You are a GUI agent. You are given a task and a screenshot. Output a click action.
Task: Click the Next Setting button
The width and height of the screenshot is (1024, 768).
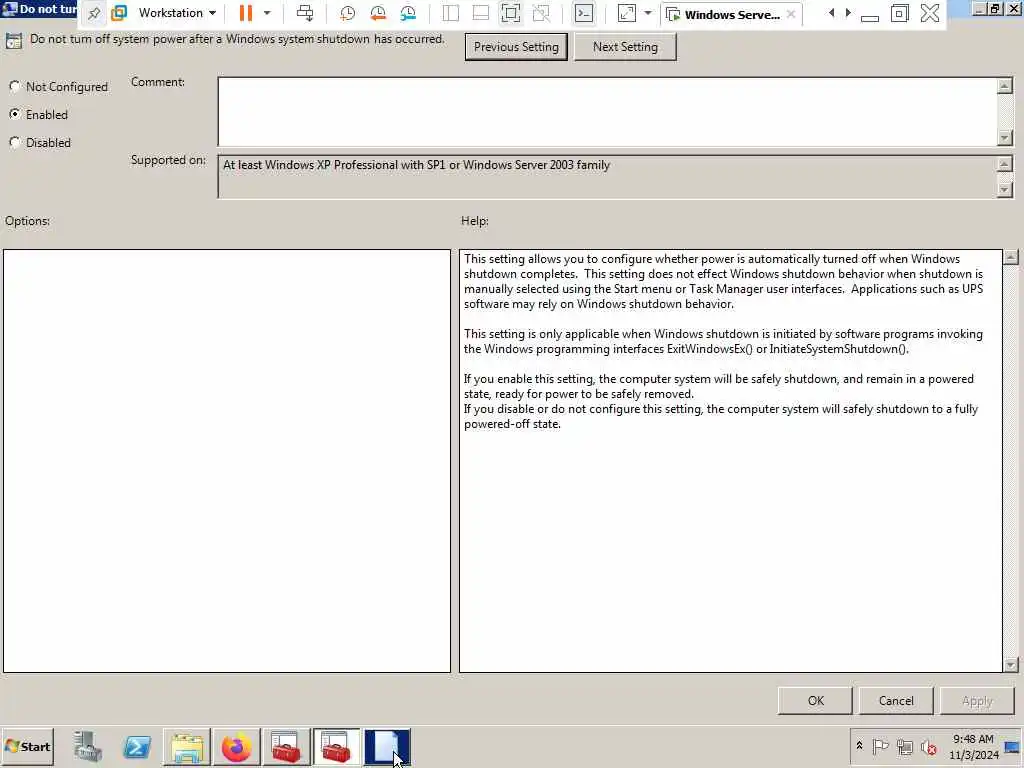(625, 47)
